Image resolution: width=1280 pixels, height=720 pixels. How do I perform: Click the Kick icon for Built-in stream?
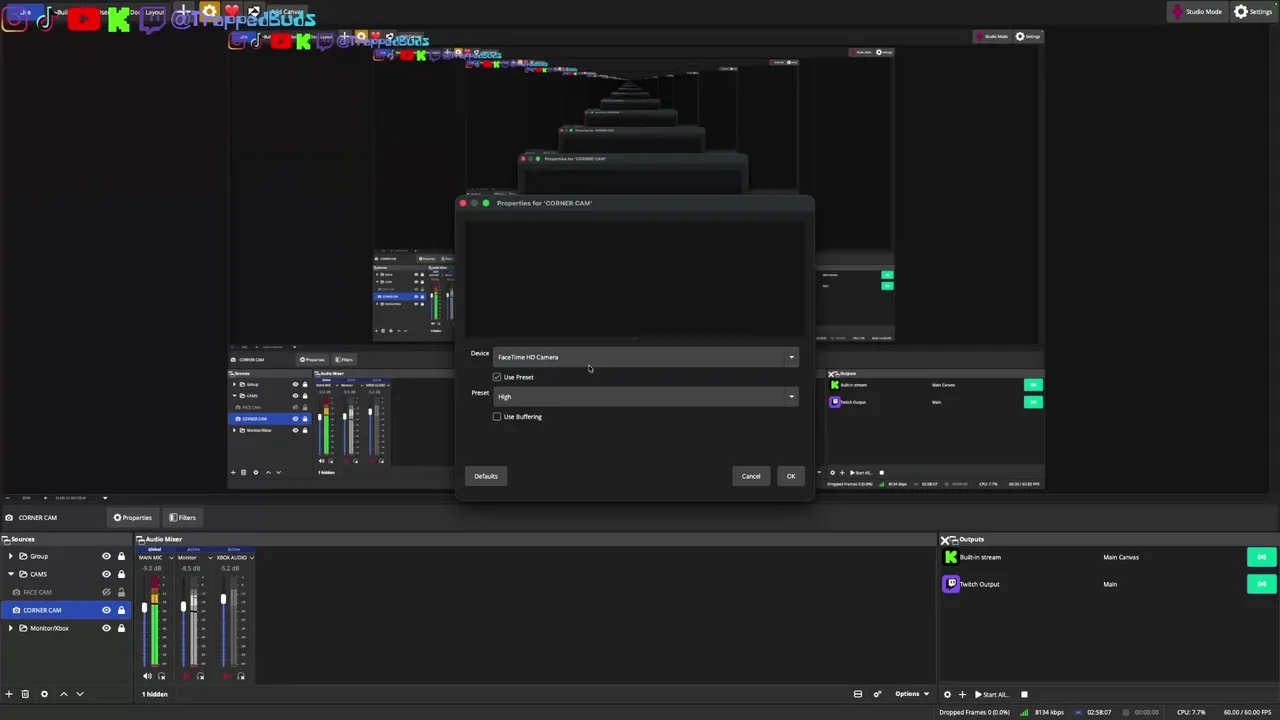(951, 557)
